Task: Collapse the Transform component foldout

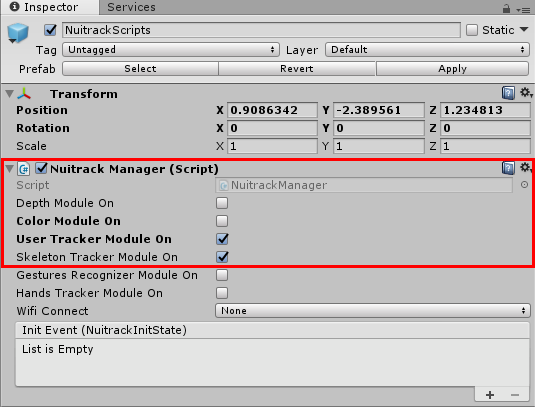Action: [x=10, y=93]
